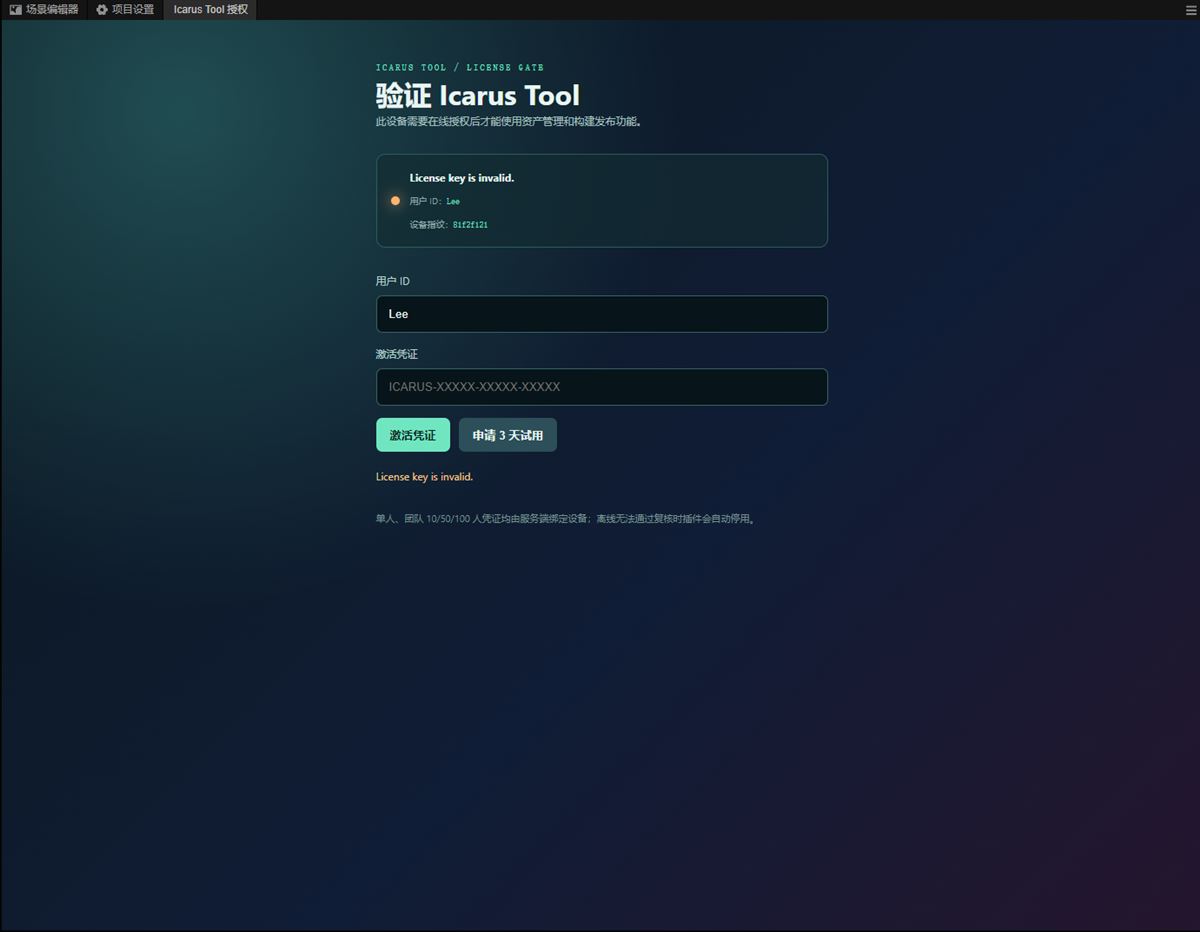
Task: Click the 此设备需要在线授权 description line
Action: point(509,122)
